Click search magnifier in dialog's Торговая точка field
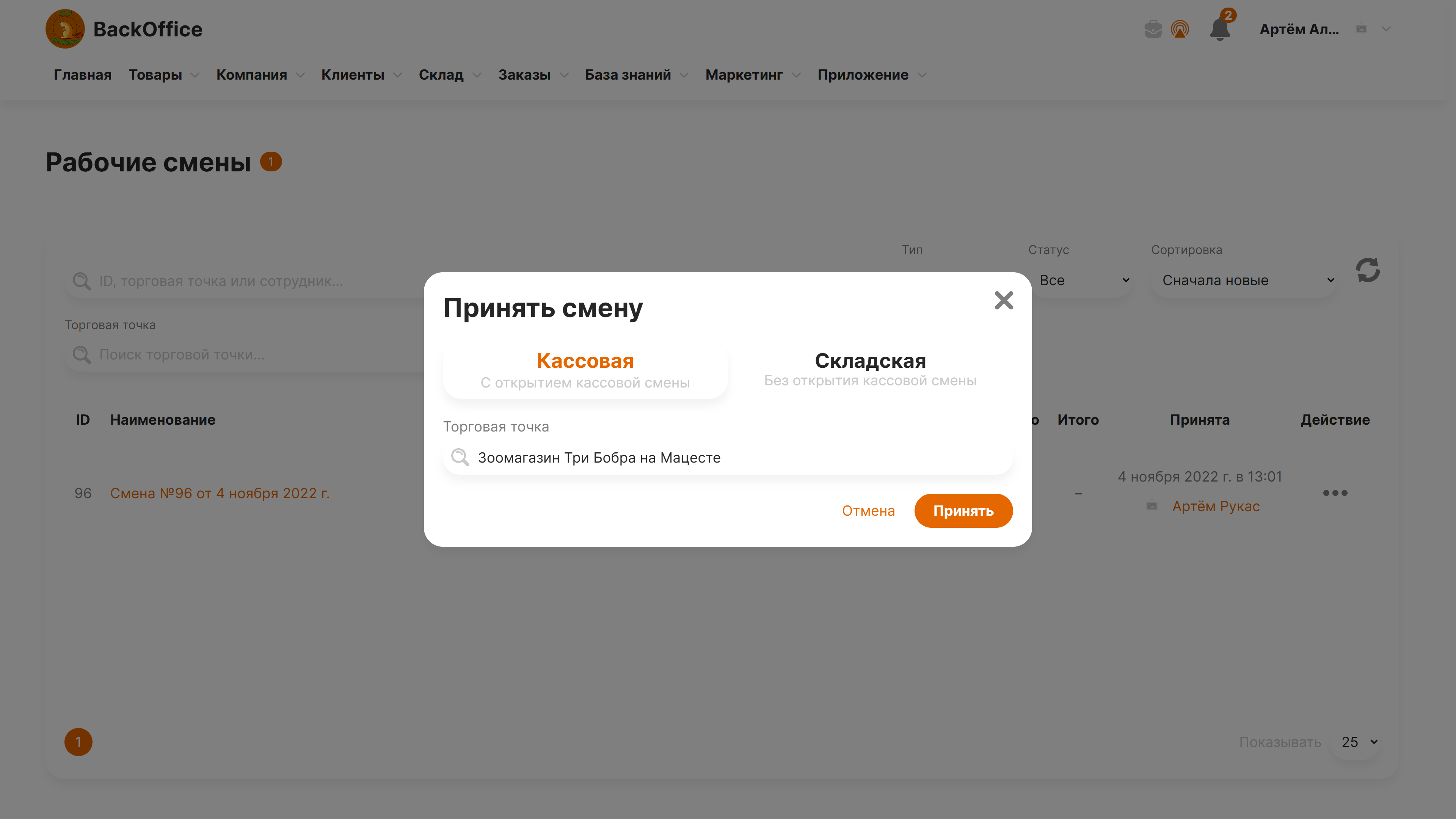Screen dimensions: 1456x819 pyautogui.click(x=460, y=457)
